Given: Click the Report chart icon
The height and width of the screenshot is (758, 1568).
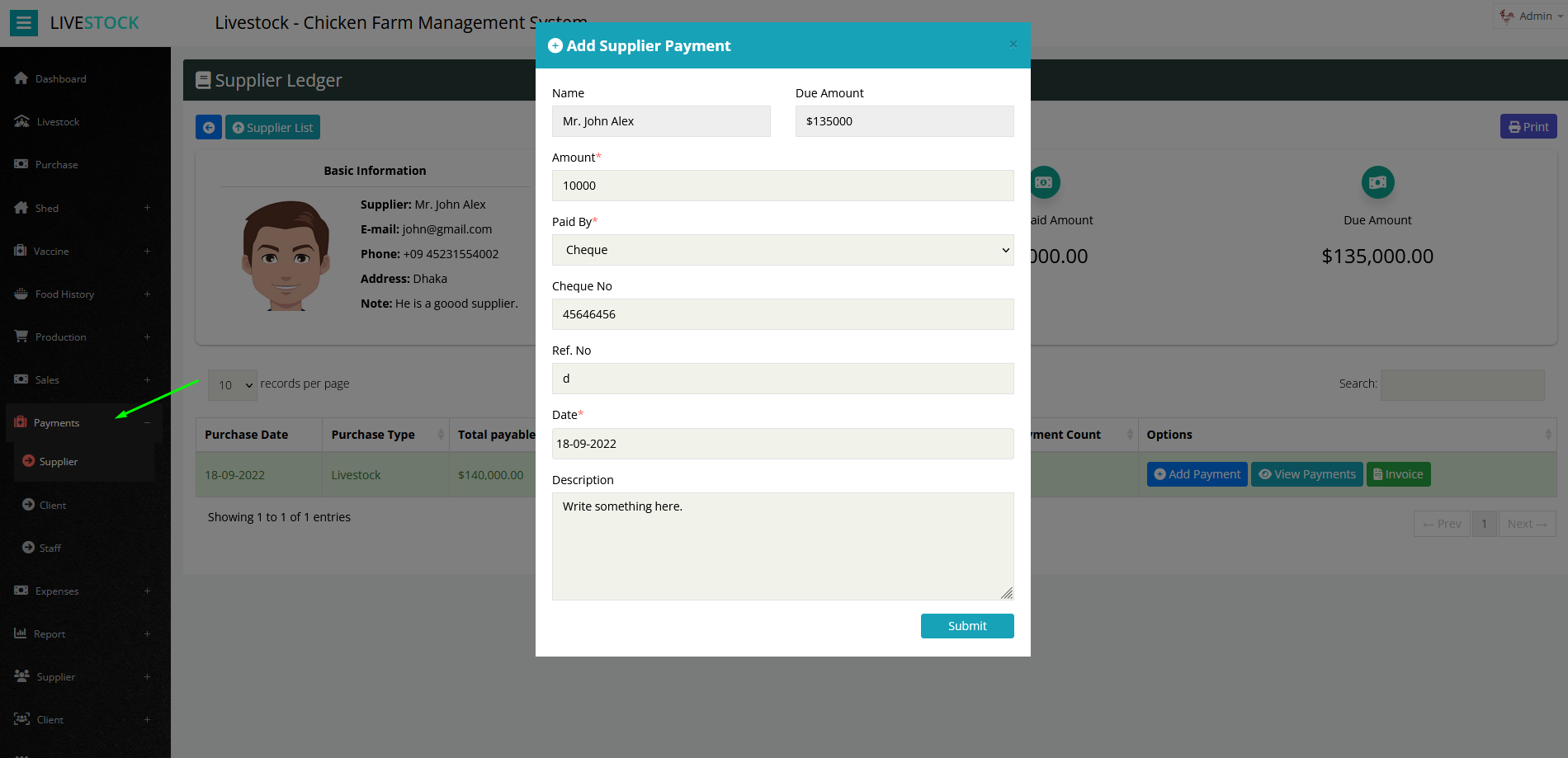Looking at the screenshot, I should [x=21, y=633].
